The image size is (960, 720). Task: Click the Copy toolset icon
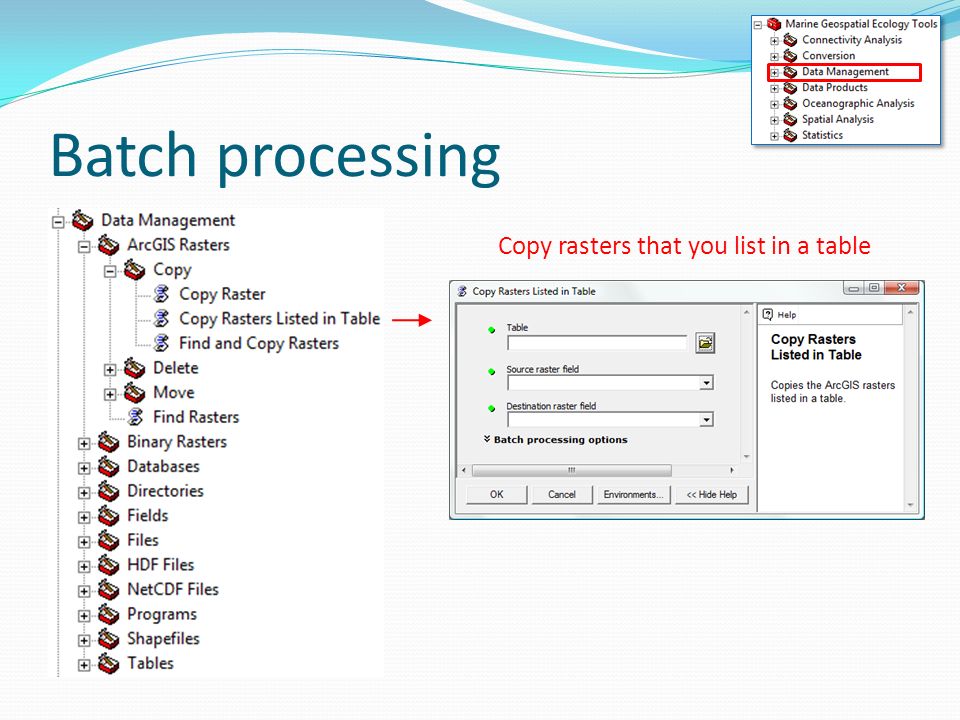135,269
